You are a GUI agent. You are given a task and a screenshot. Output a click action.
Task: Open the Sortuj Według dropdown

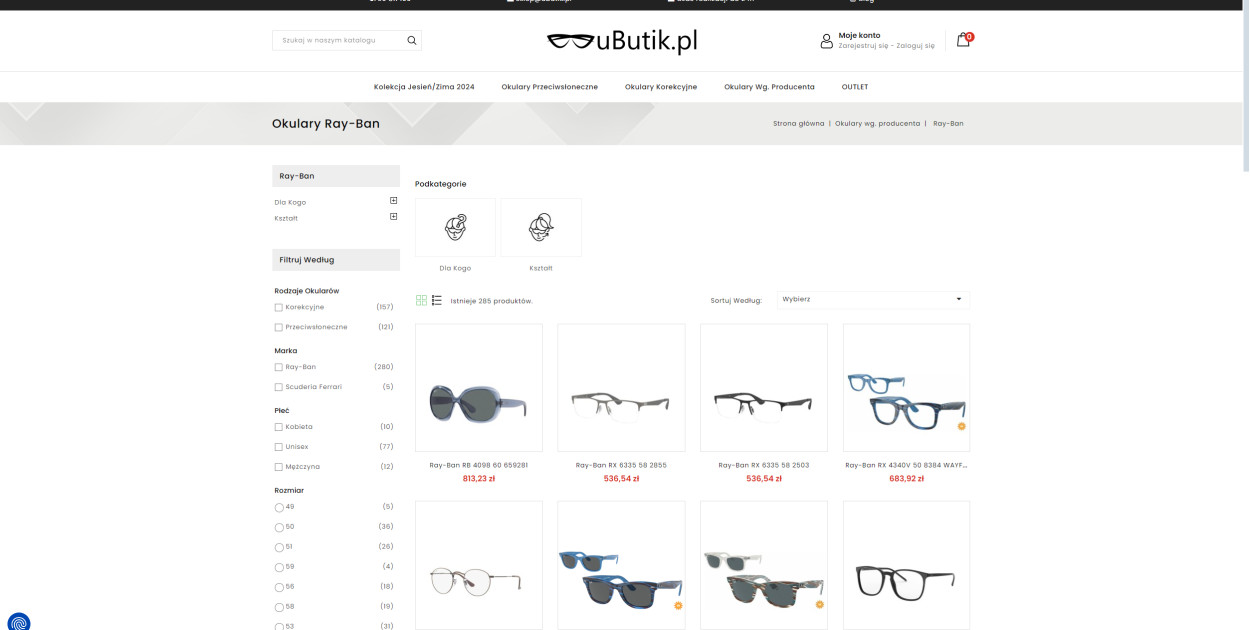tap(872, 299)
